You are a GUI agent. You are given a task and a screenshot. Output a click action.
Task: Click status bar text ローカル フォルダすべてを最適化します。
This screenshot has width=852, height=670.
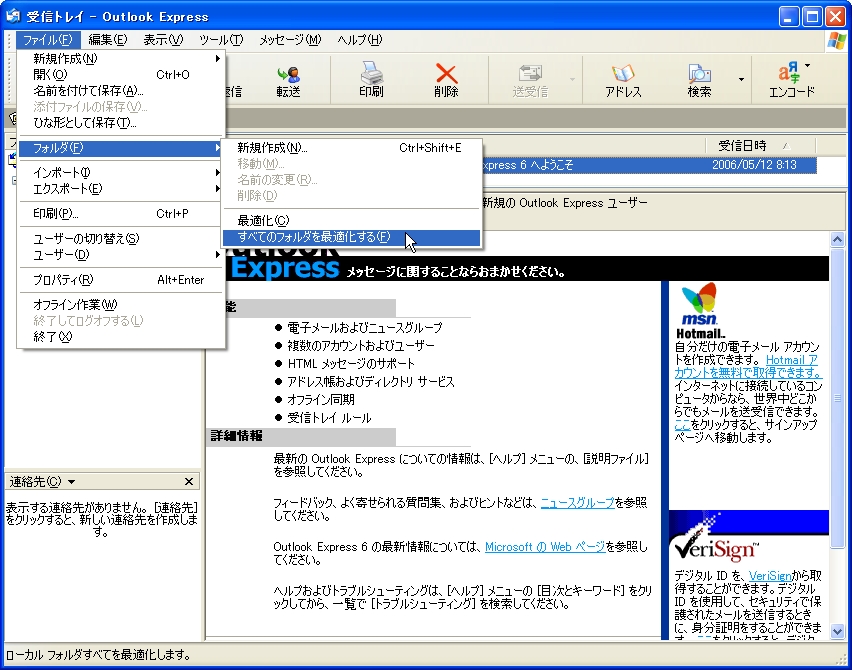[98, 655]
